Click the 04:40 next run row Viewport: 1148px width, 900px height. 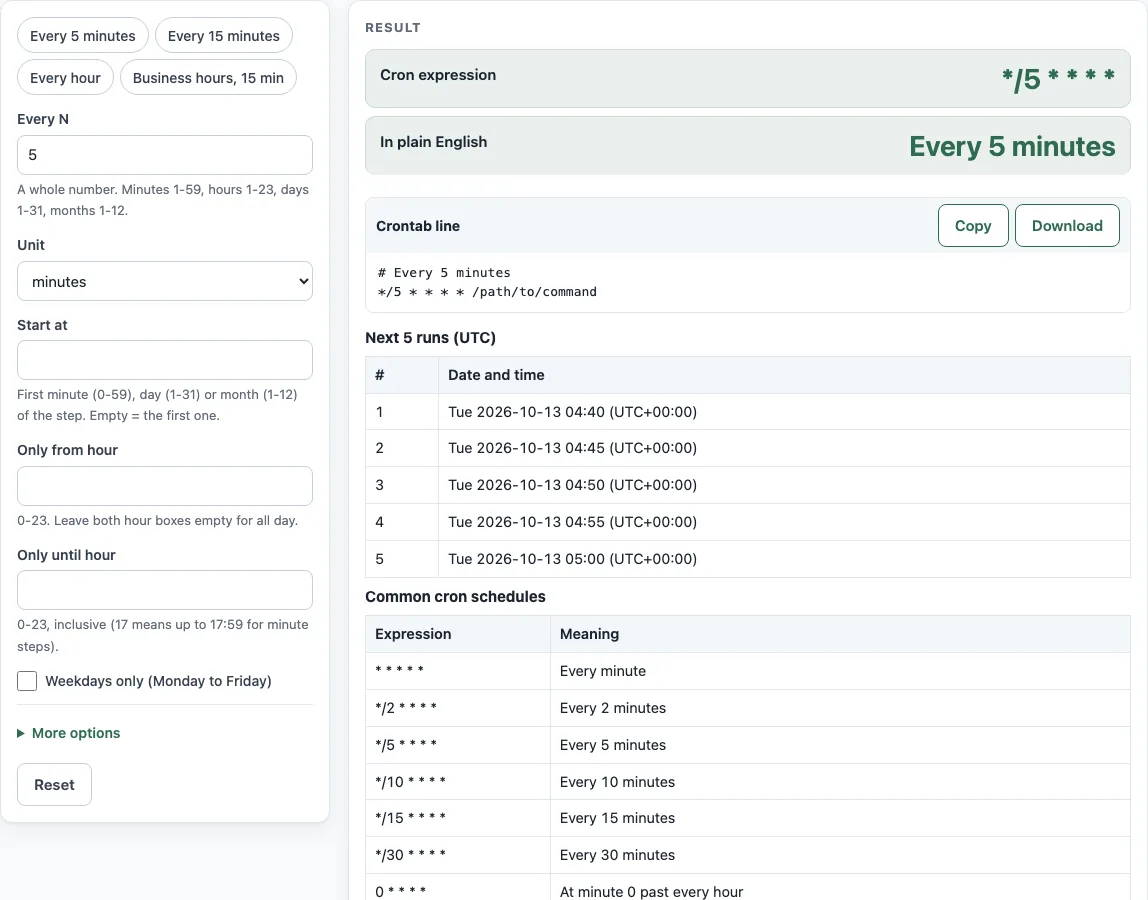pyautogui.click(x=748, y=412)
